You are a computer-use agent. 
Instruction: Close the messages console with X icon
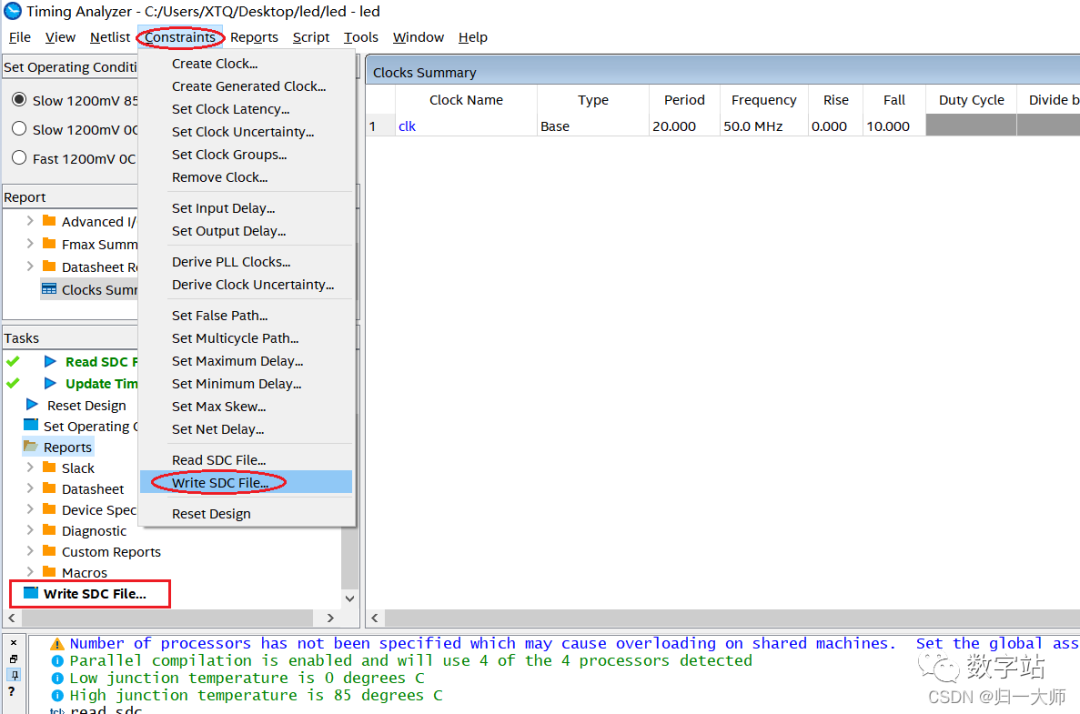14,642
